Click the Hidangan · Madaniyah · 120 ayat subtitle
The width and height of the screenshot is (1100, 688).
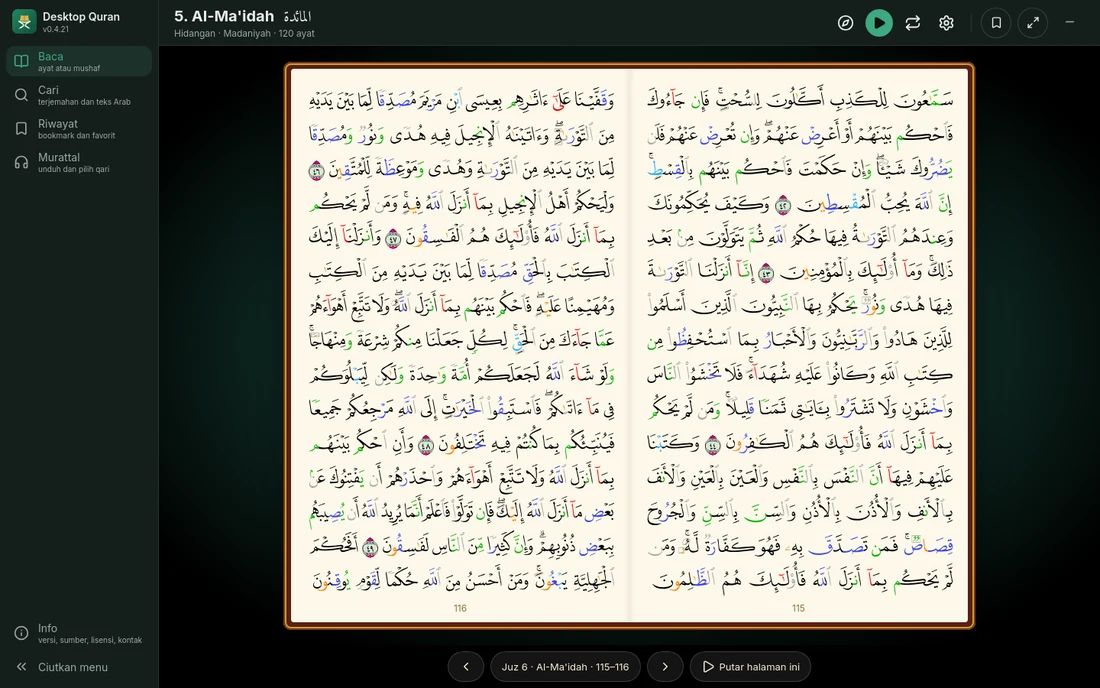click(244, 34)
